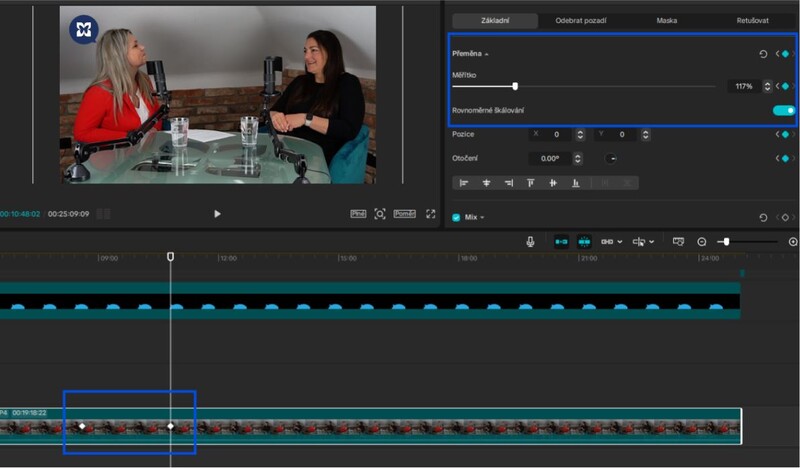Add keyframe diamond for Otočení
The height and width of the screenshot is (468, 800).
(785, 159)
